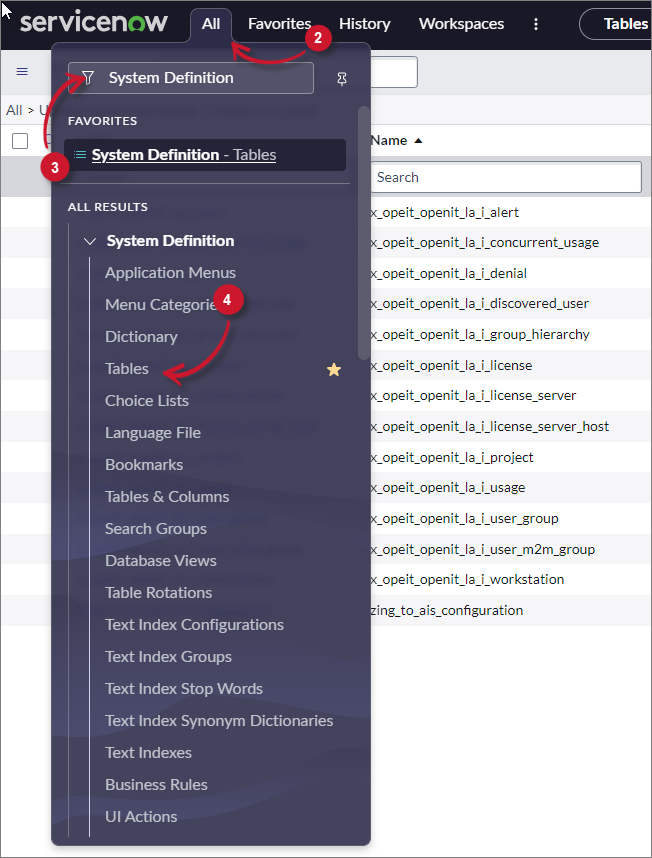Image resolution: width=652 pixels, height=858 pixels.
Task: Open Business Rules module
Action: 156,785
